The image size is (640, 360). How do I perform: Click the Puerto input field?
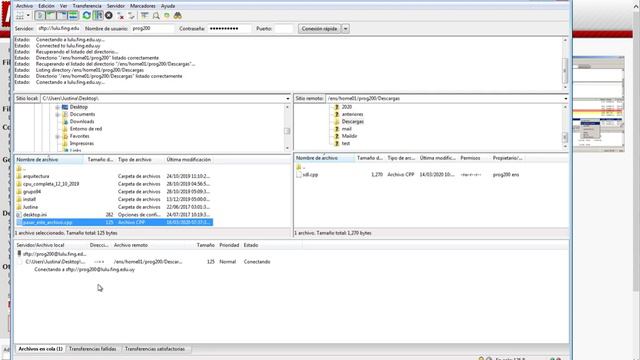coord(284,29)
